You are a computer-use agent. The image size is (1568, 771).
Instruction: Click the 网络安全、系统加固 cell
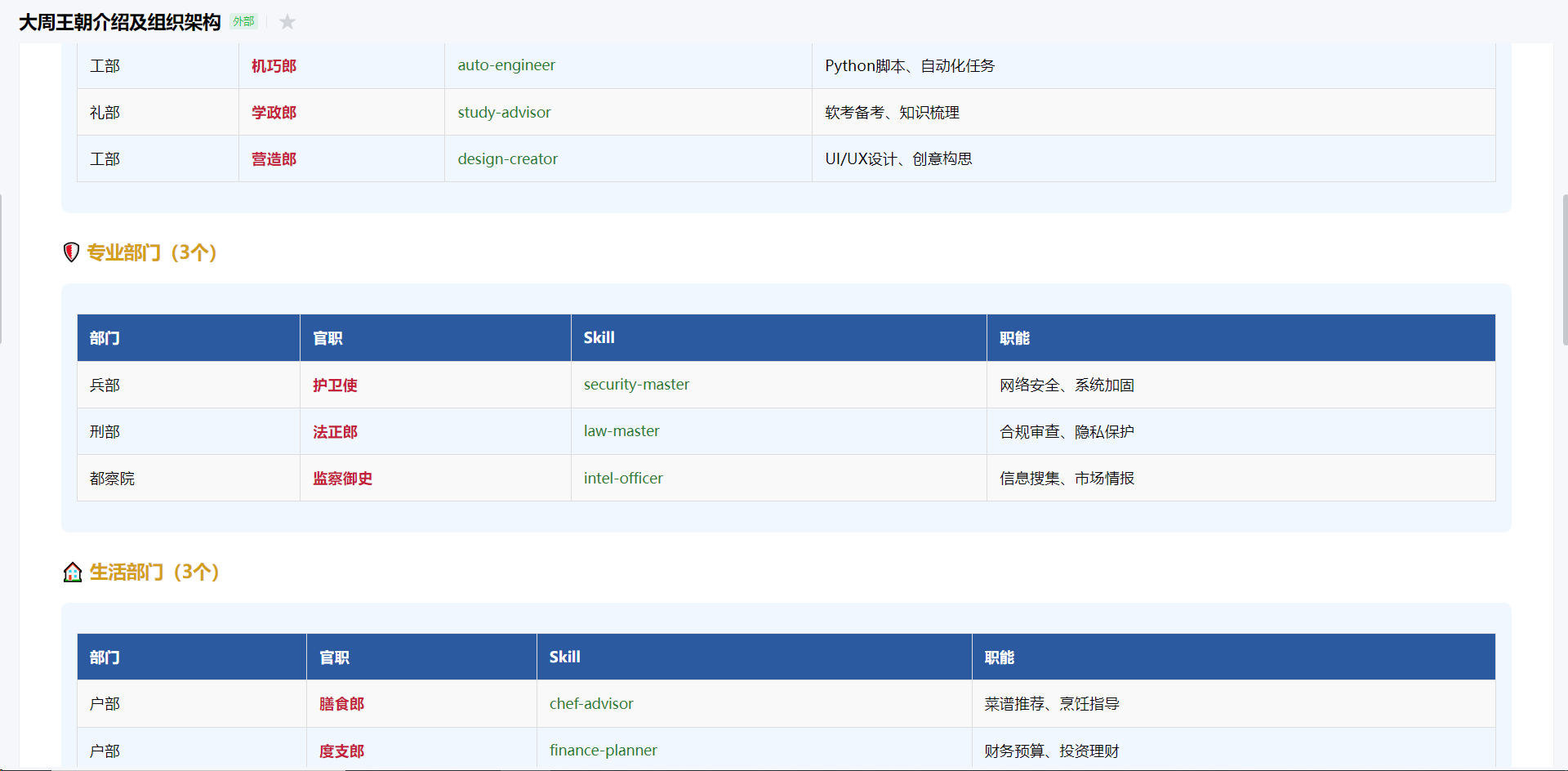1241,385
